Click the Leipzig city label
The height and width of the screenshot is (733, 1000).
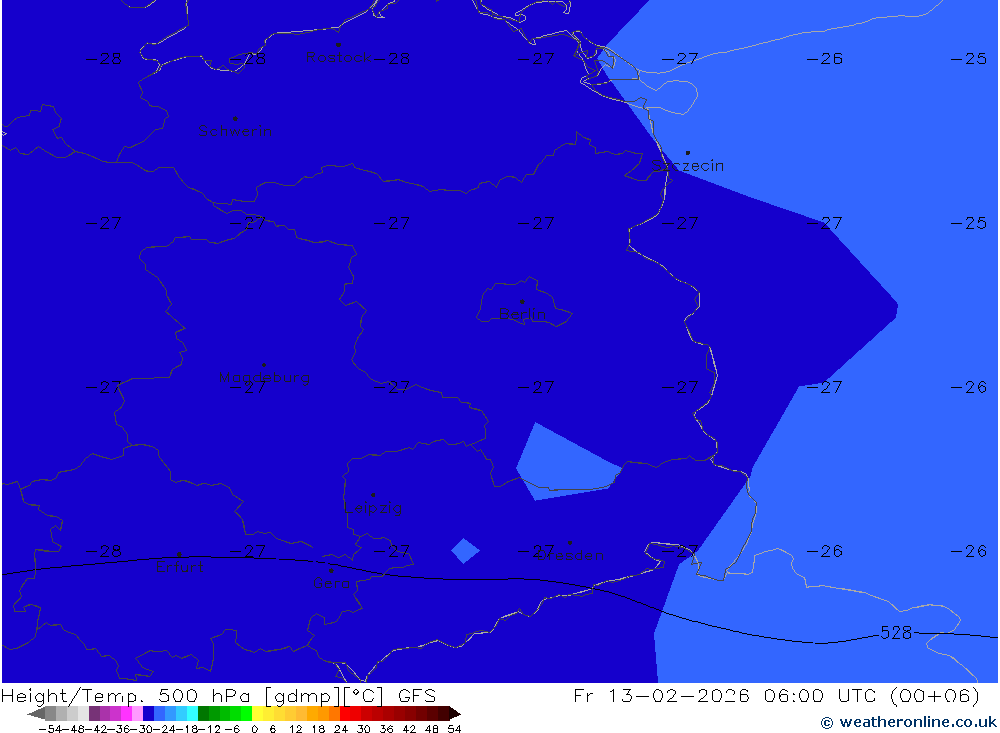(x=373, y=508)
